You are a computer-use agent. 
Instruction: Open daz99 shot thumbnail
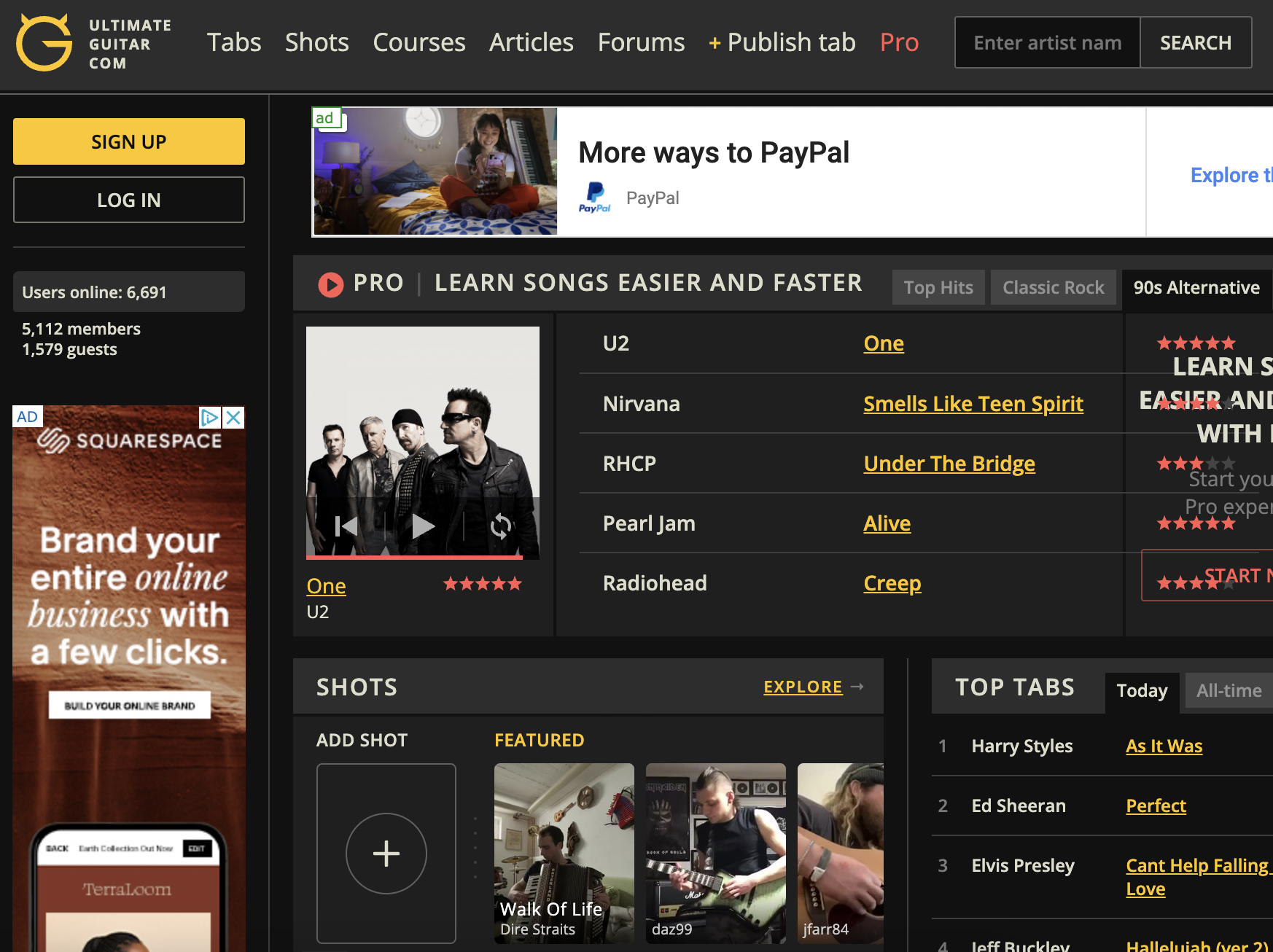pyautogui.click(x=716, y=854)
